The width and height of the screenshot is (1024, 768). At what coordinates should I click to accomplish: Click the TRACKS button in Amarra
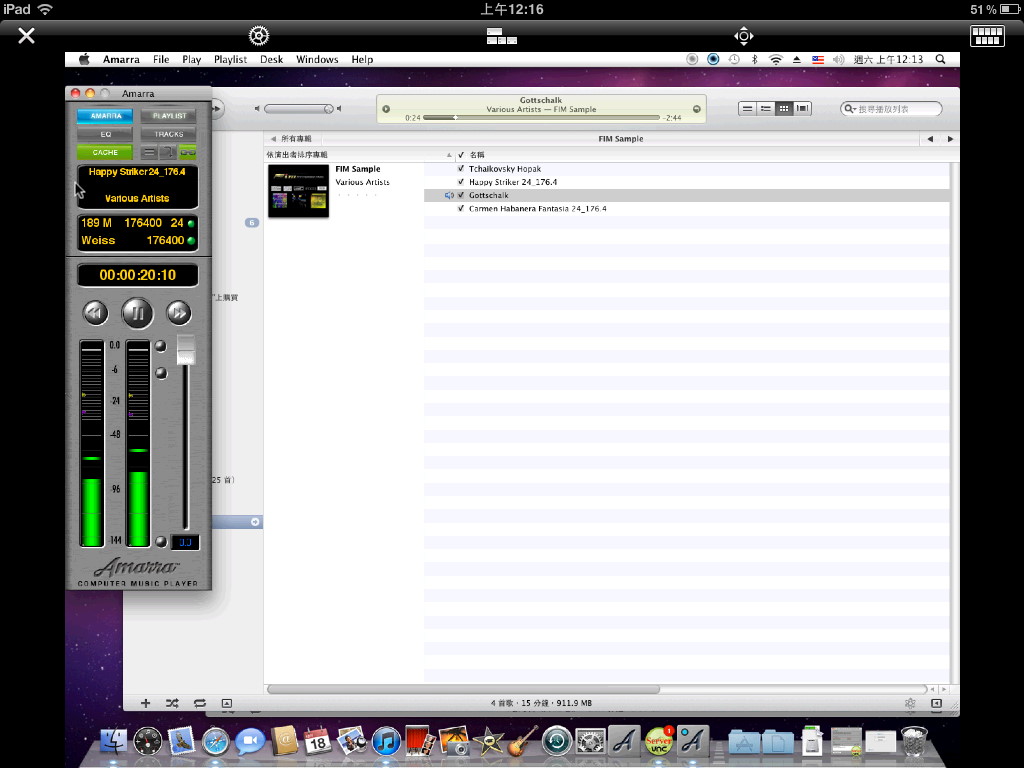(x=168, y=134)
